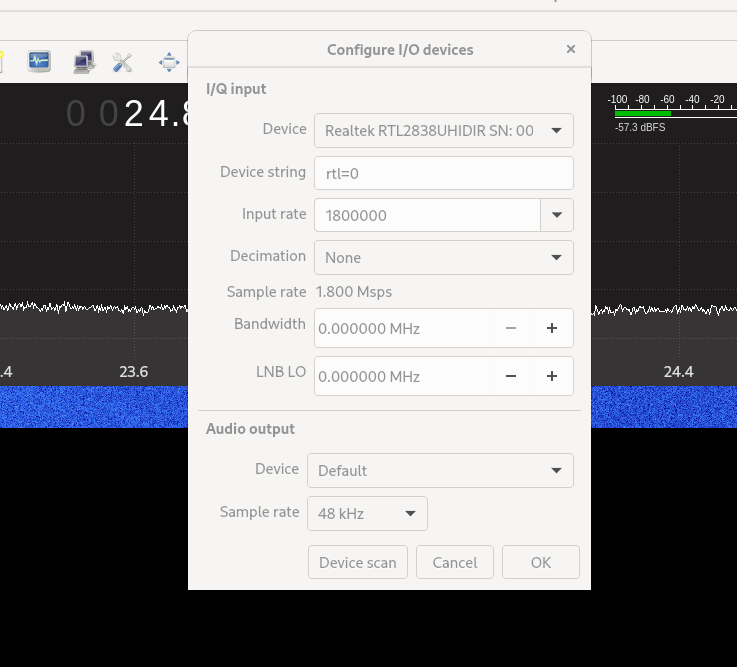Confirm settings with the OK button
Image resolution: width=737 pixels, height=667 pixels.
[541, 562]
